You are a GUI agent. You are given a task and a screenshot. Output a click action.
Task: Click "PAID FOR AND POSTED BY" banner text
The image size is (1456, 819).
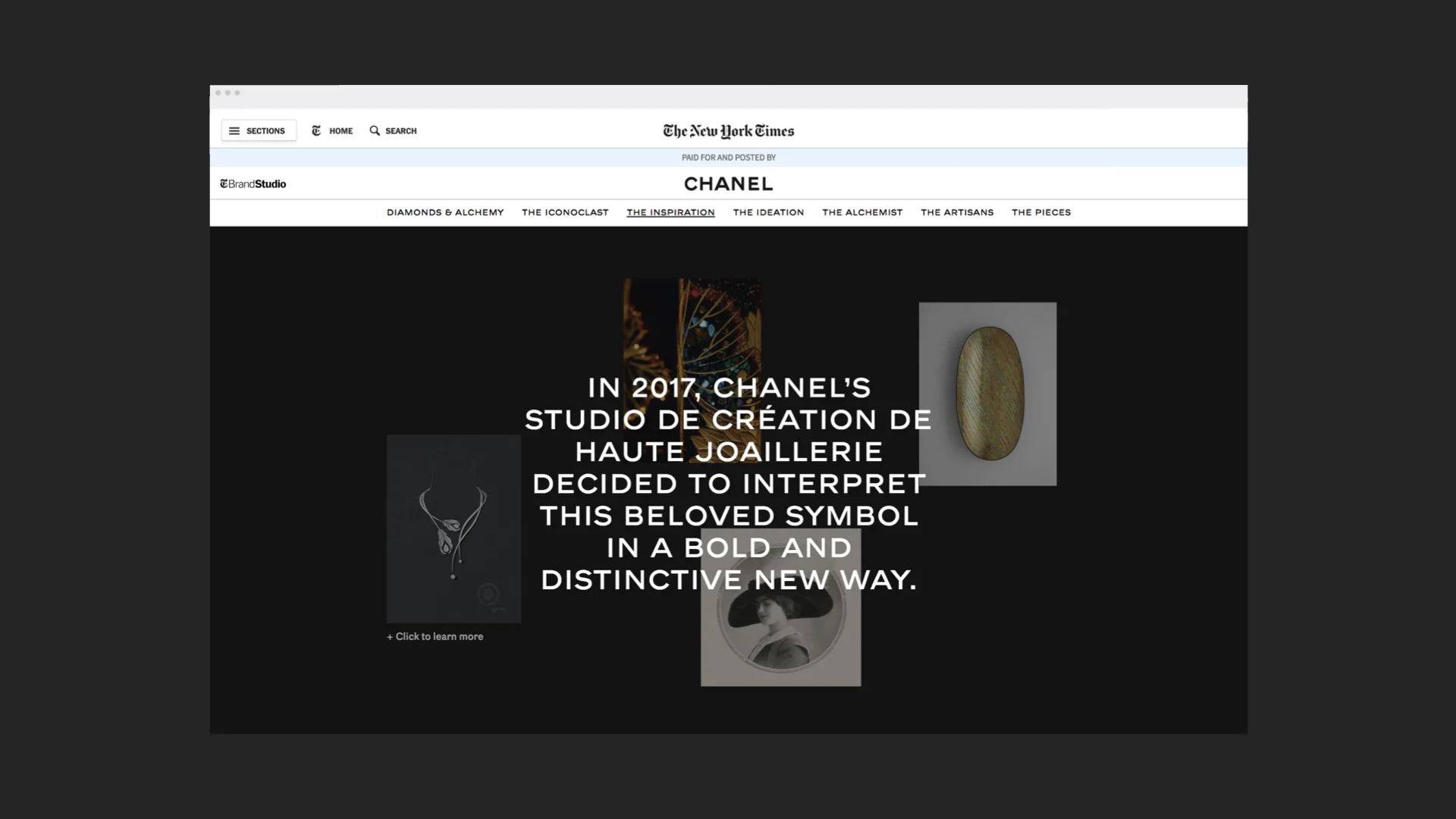point(728,158)
